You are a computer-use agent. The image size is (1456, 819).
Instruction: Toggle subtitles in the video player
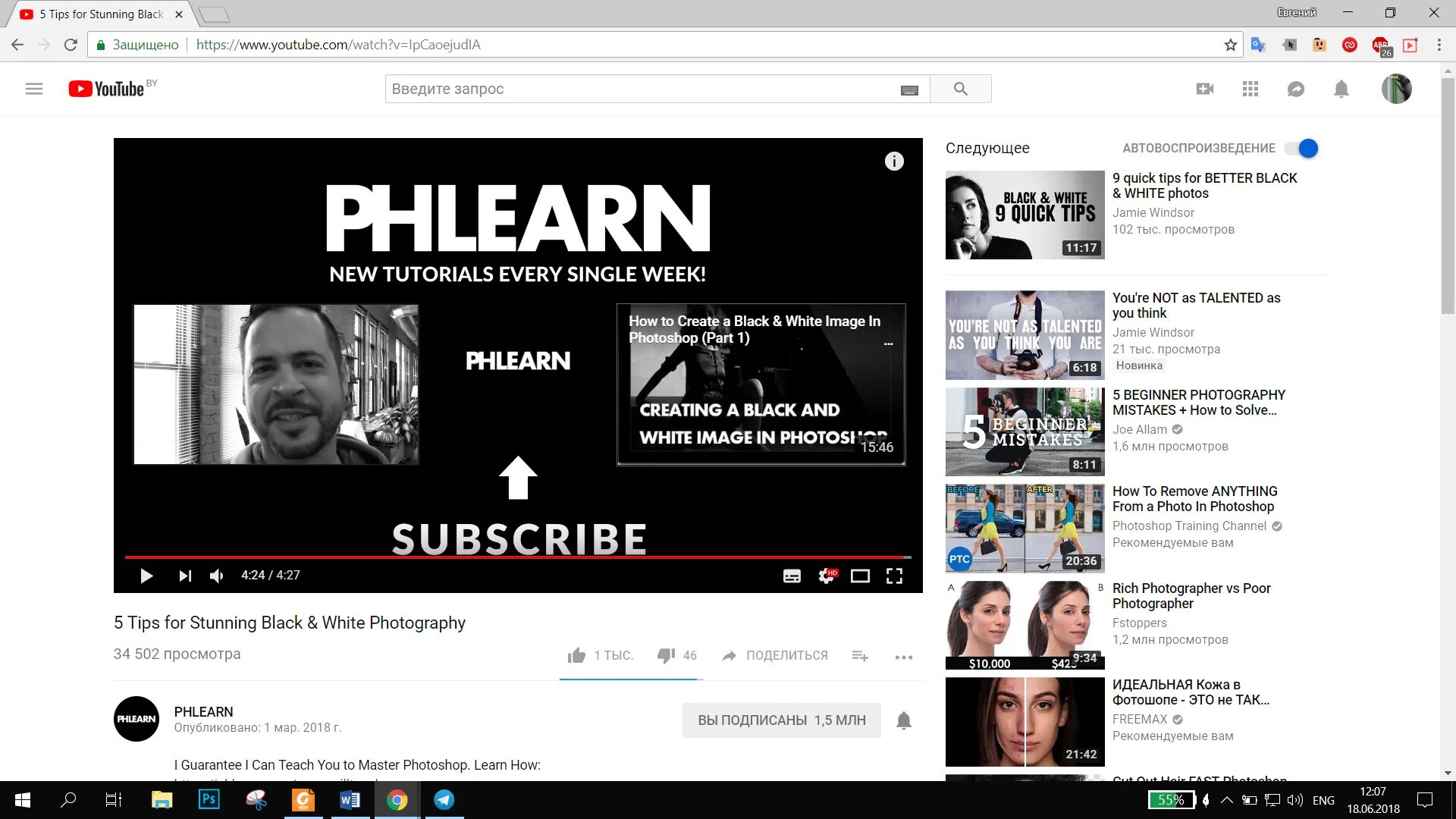tap(792, 576)
